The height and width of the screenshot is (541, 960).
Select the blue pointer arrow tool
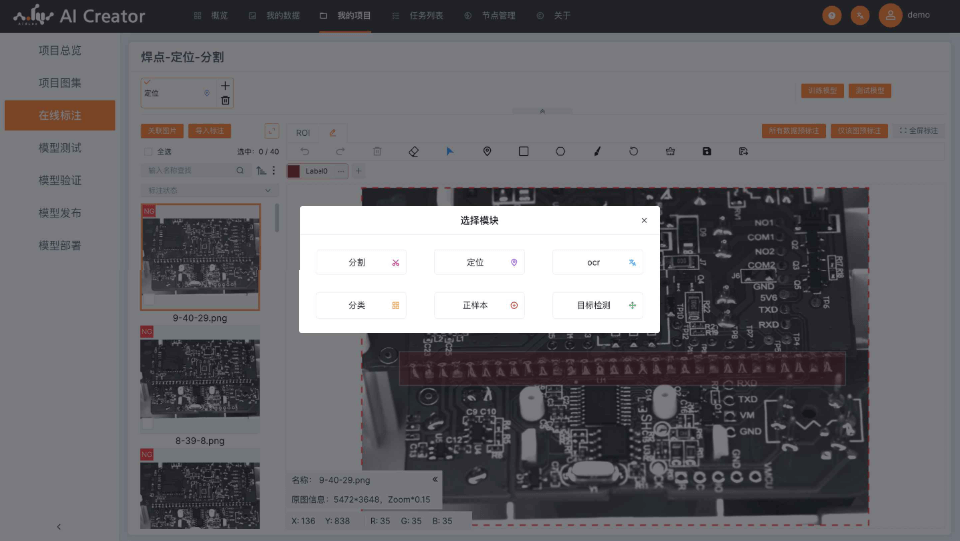pyautogui.click(x=449, y=151)
